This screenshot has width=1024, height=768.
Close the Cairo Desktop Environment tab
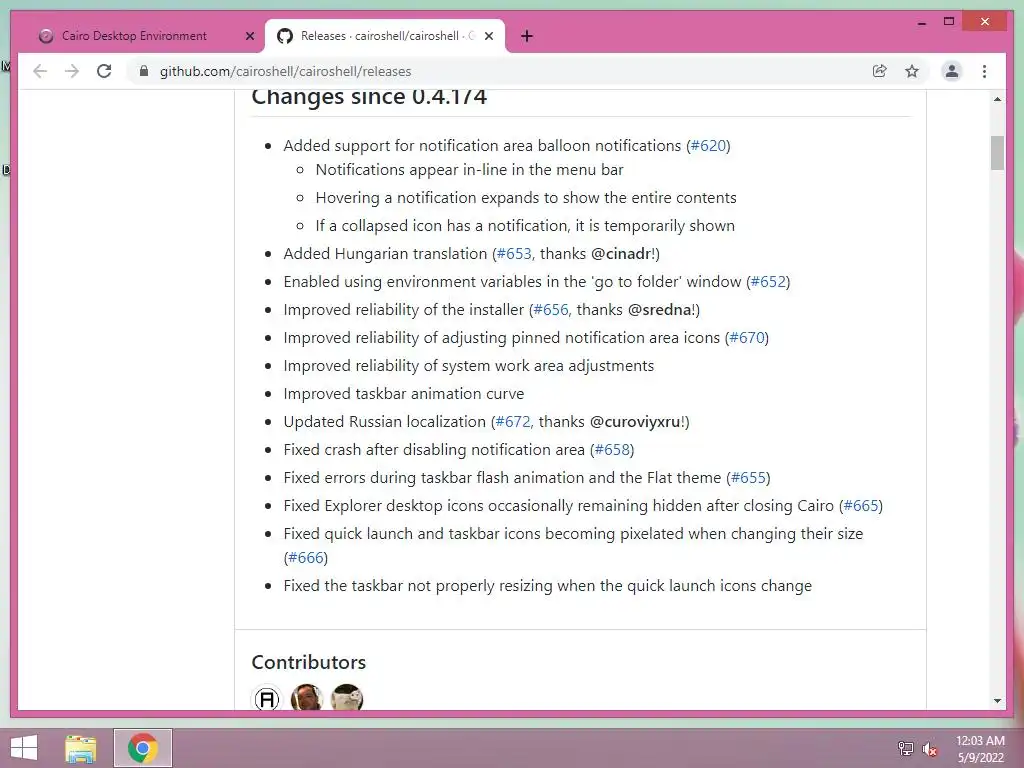[249, 36]
